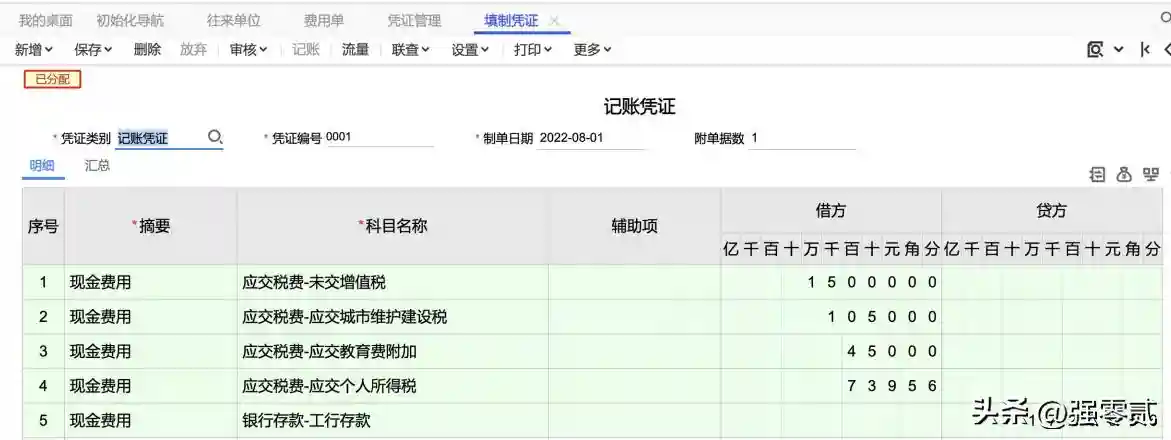Image resolution: width=1171 pixels, height=440 pixels.
Task: Expand the 保存 dropdown
Action: [93, 49]
